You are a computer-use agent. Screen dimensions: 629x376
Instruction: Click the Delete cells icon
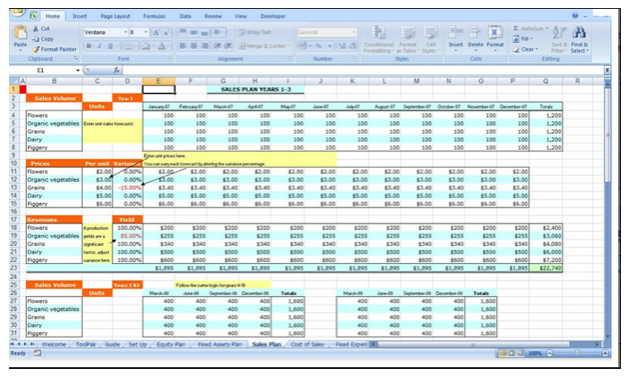coord(475,32)
